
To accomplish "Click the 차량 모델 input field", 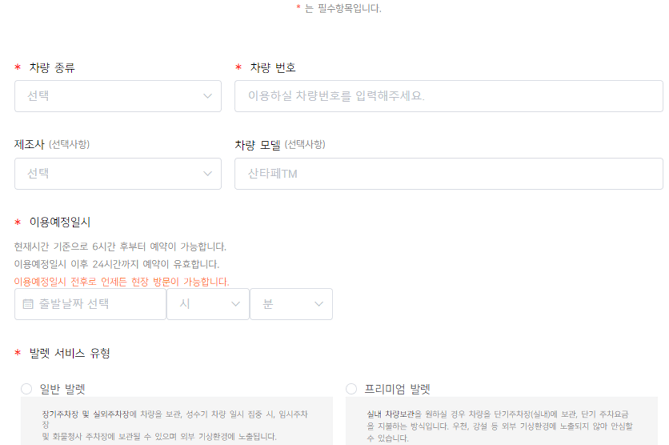I will pos(449,174).
